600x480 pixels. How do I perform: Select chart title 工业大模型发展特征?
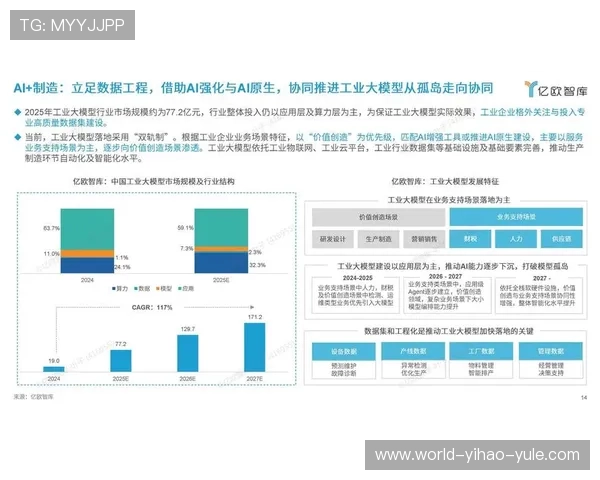(445, 181)
